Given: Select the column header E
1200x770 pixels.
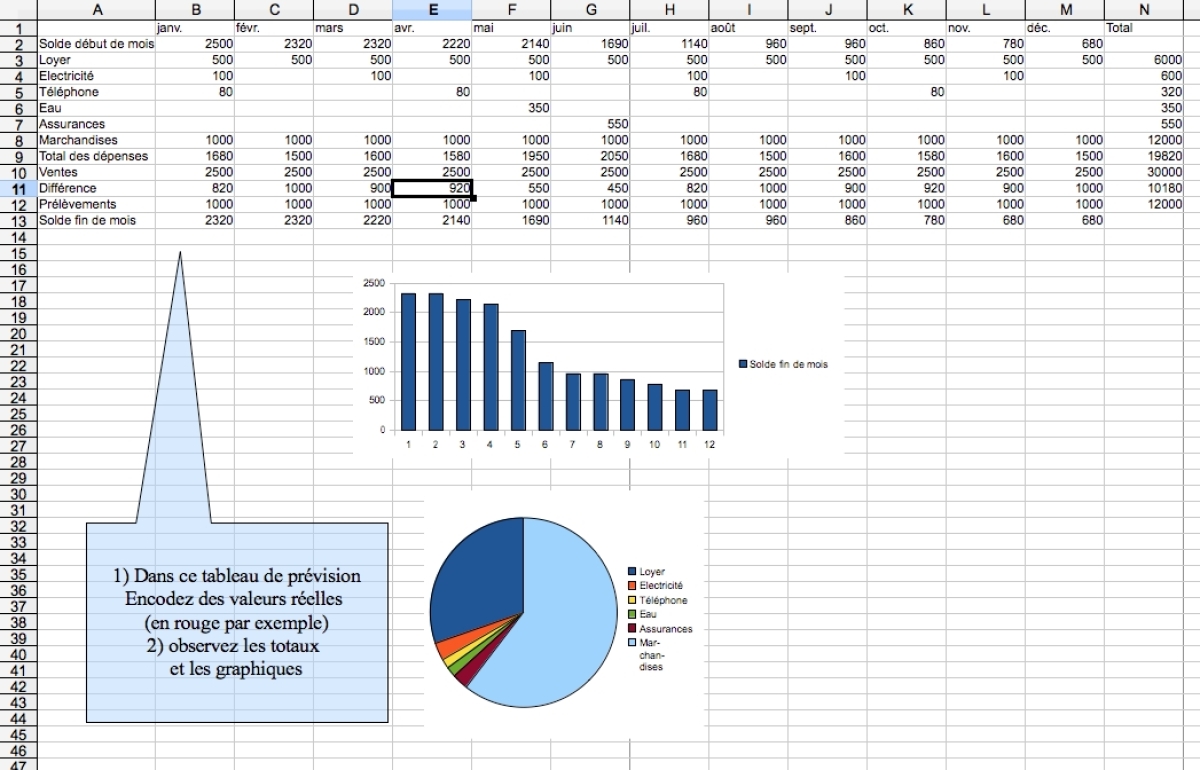Looking at the screenshot, I should 433,10.
